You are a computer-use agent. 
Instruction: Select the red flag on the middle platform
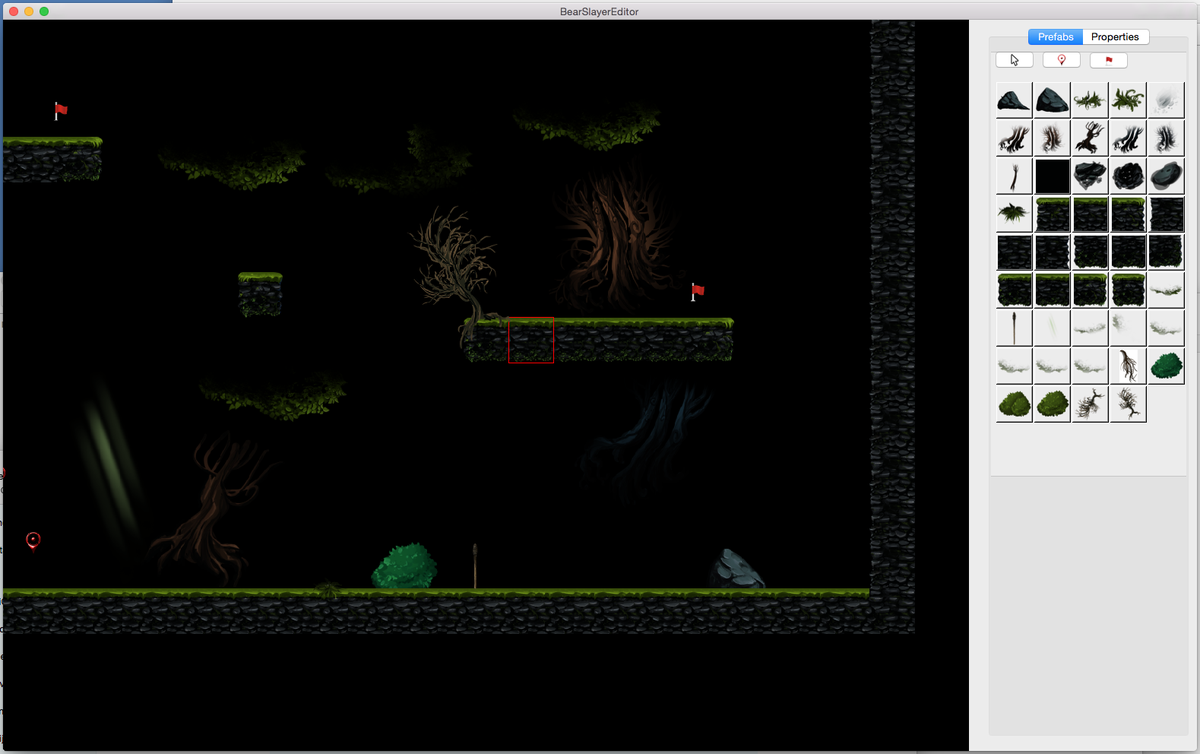point(697,291)
